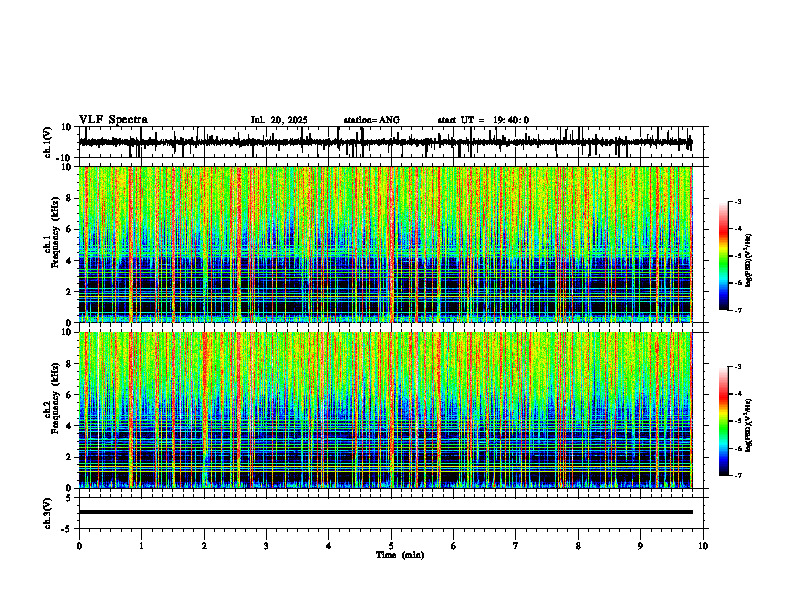Click the time axis tick label '3'
Viewport: 792px width, 612px height.
pyautogui.click(x=266, y=546)
